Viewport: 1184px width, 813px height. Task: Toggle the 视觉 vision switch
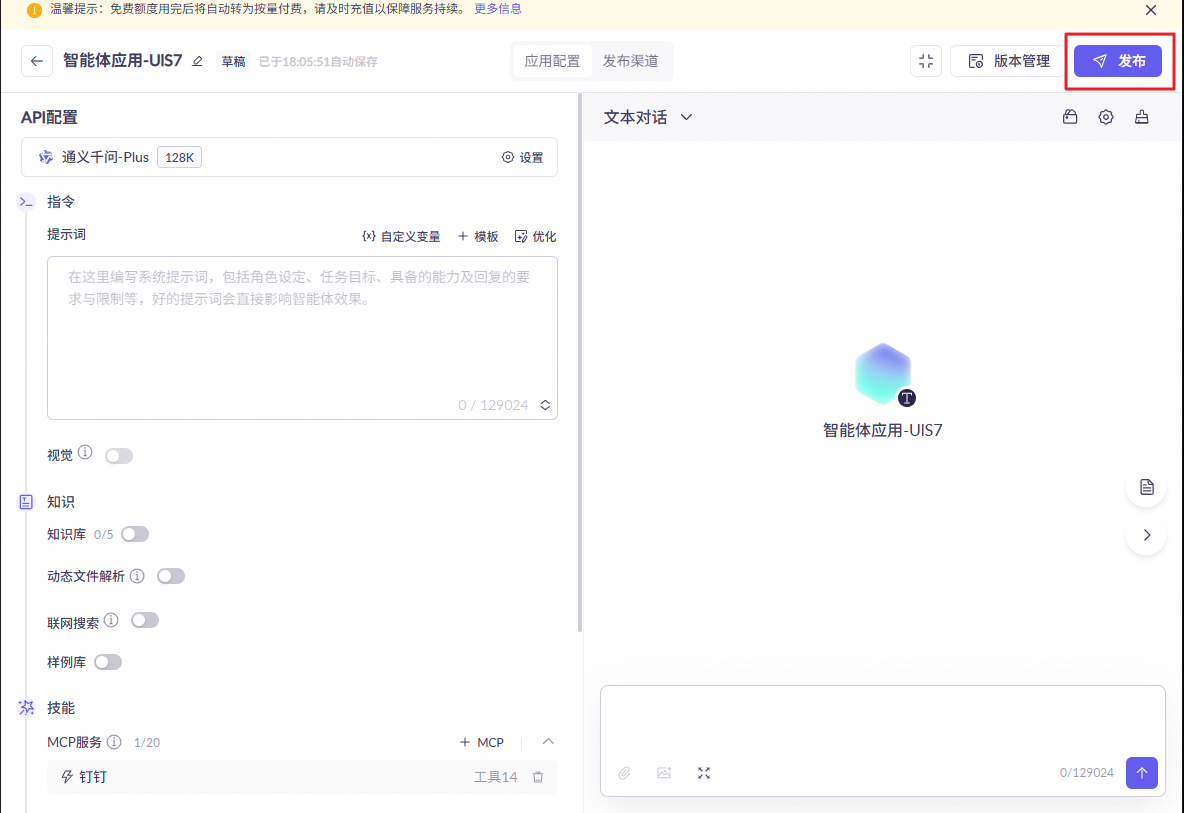[119, 456]
